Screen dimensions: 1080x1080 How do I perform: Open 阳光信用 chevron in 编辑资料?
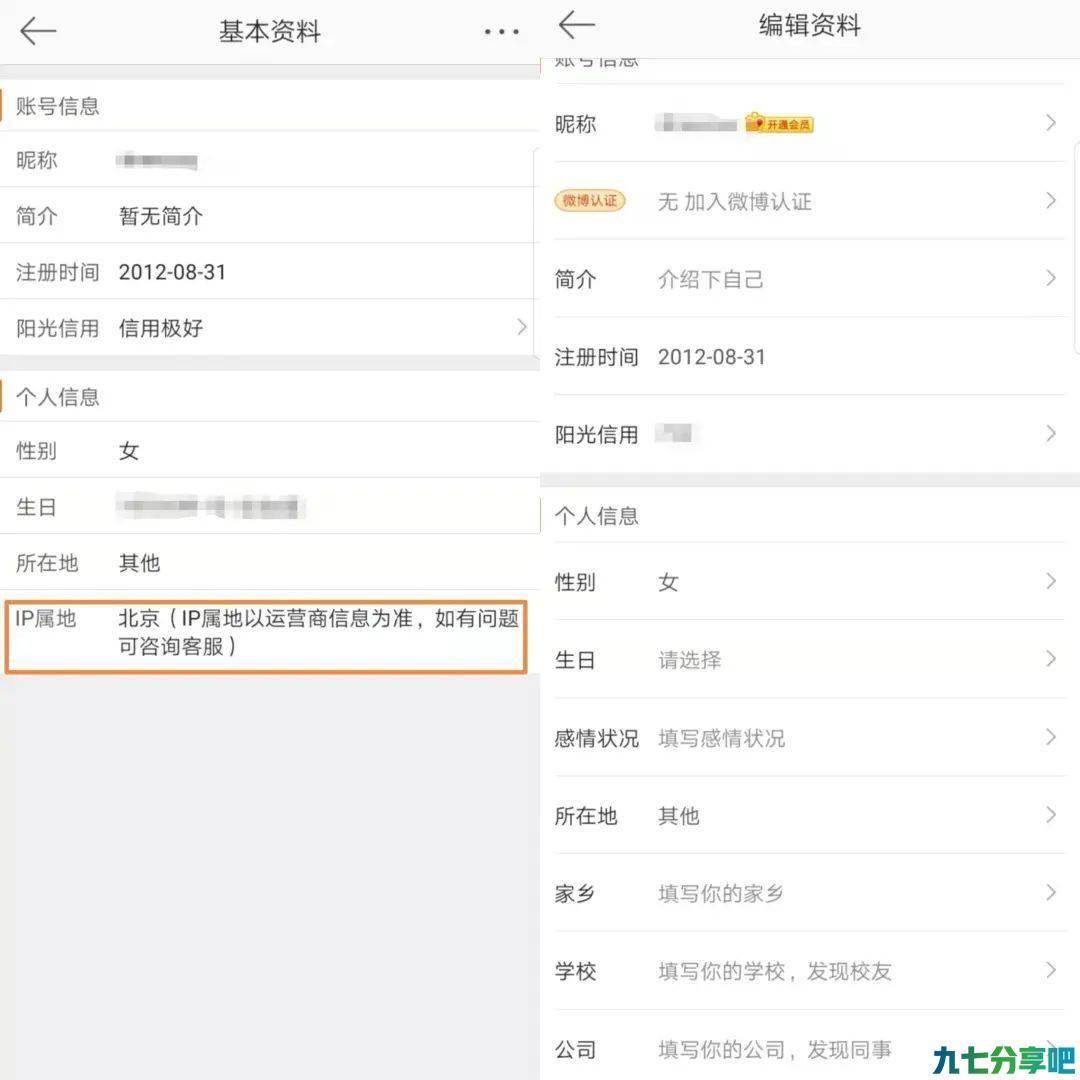1051,434
